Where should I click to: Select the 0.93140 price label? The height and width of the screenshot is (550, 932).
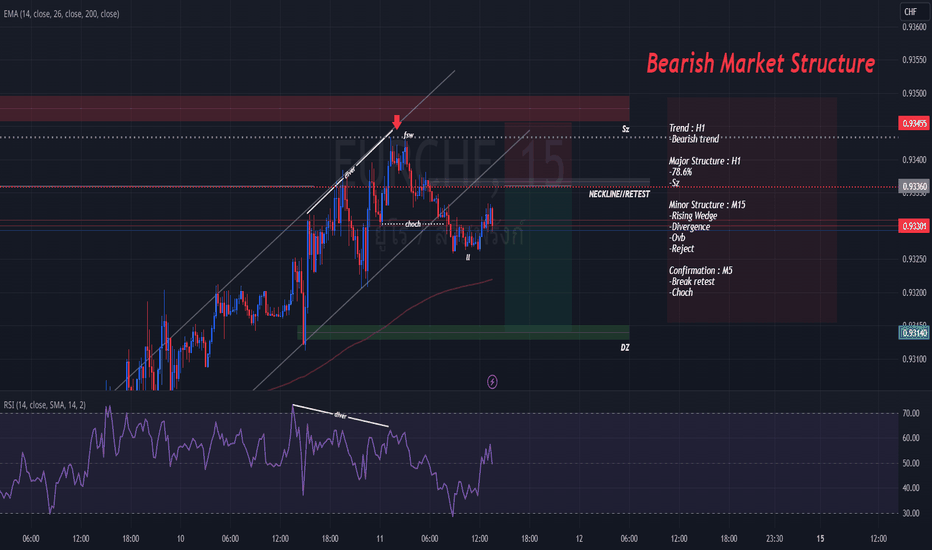click(914, 333)
